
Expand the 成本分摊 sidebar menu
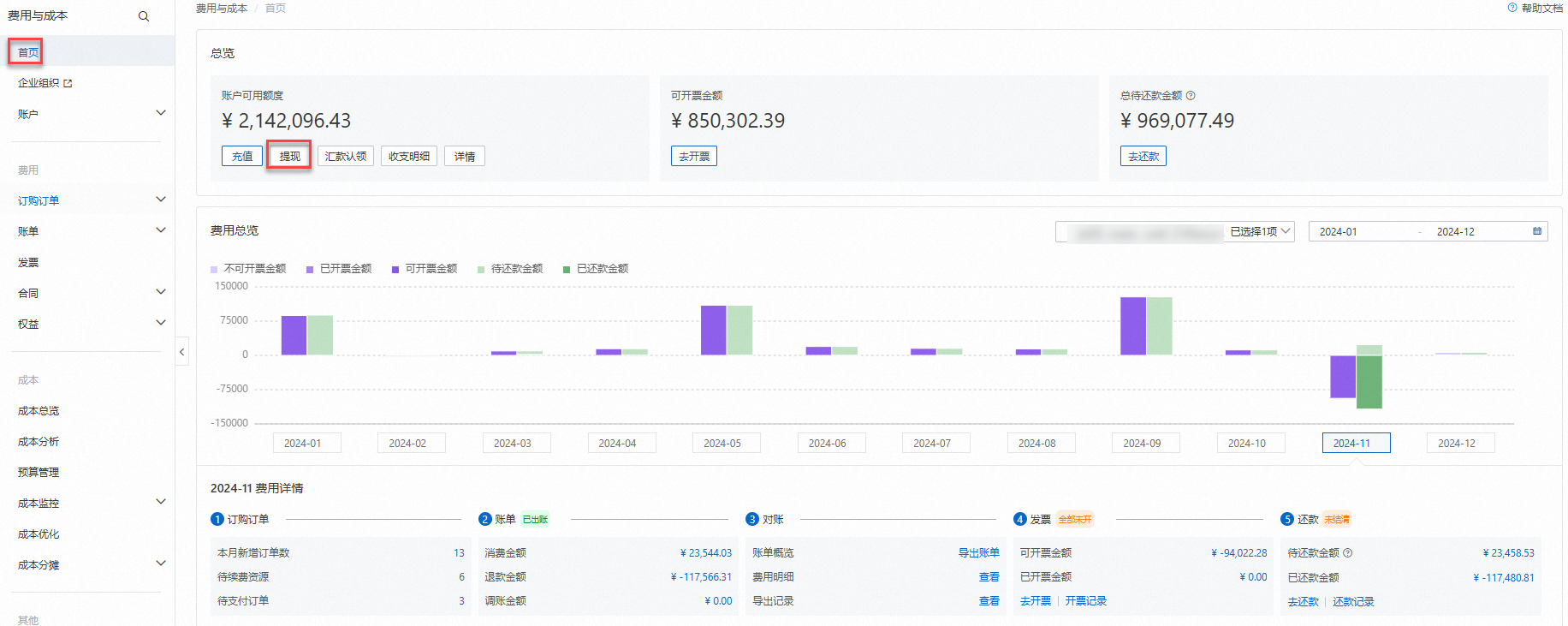[x=160, y=563]
